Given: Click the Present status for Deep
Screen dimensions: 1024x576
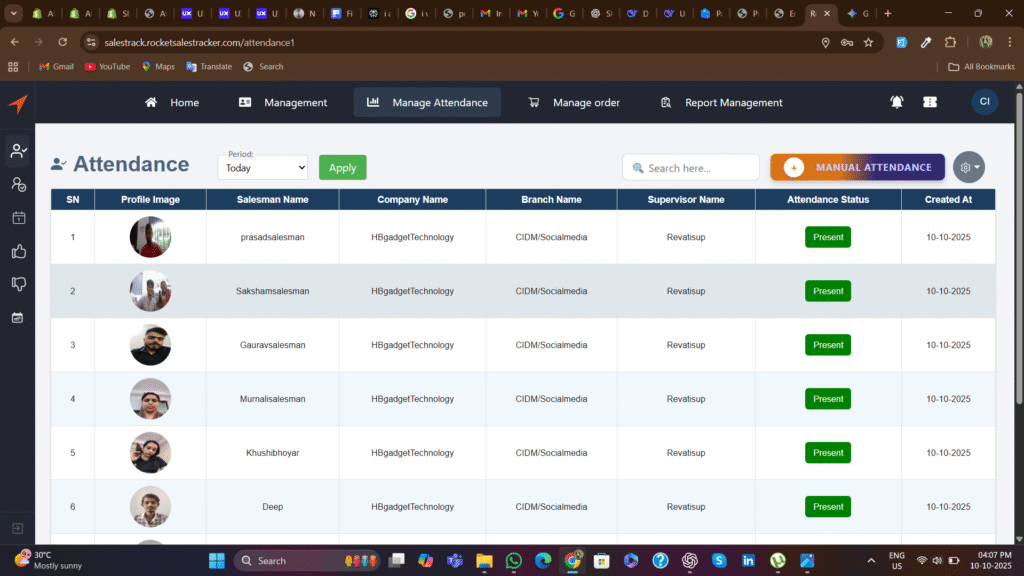Looking at the screenshot, I should pyautogui.click(x=827, y=507).
